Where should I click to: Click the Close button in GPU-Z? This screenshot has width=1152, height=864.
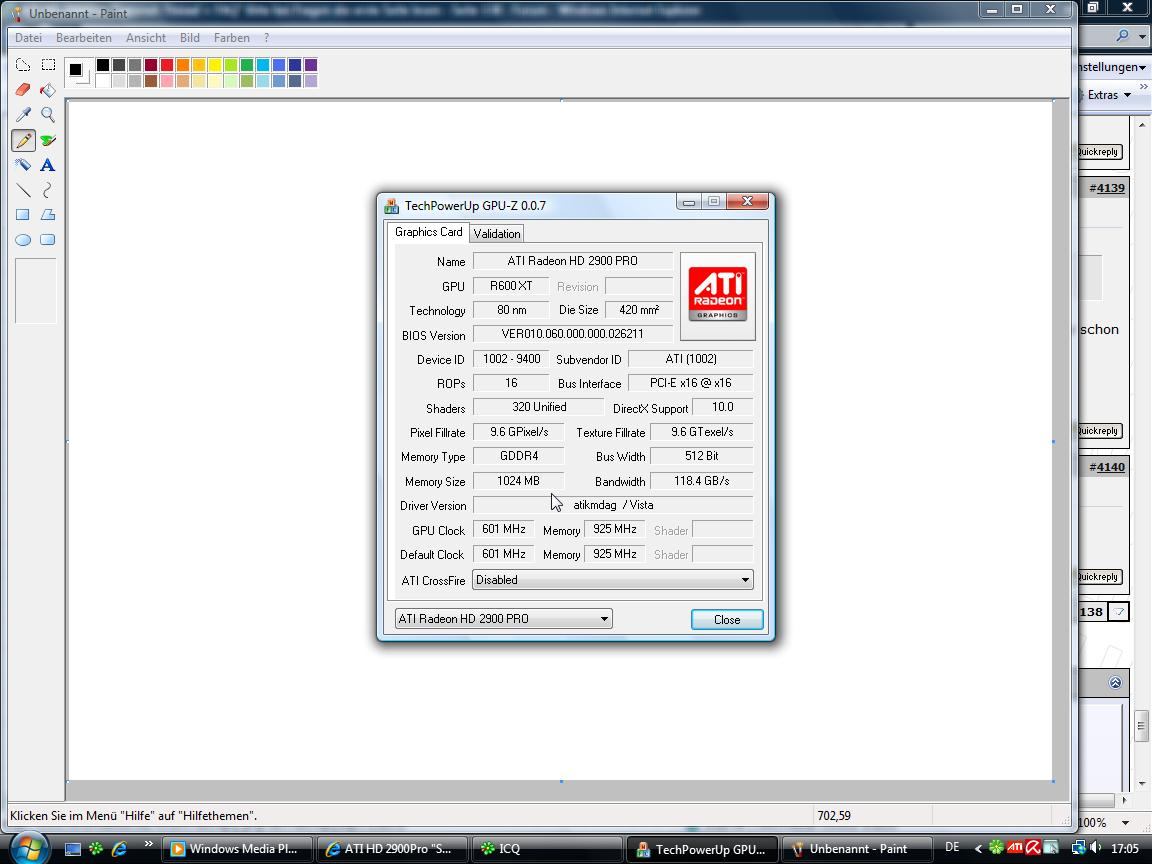[727, 619]
